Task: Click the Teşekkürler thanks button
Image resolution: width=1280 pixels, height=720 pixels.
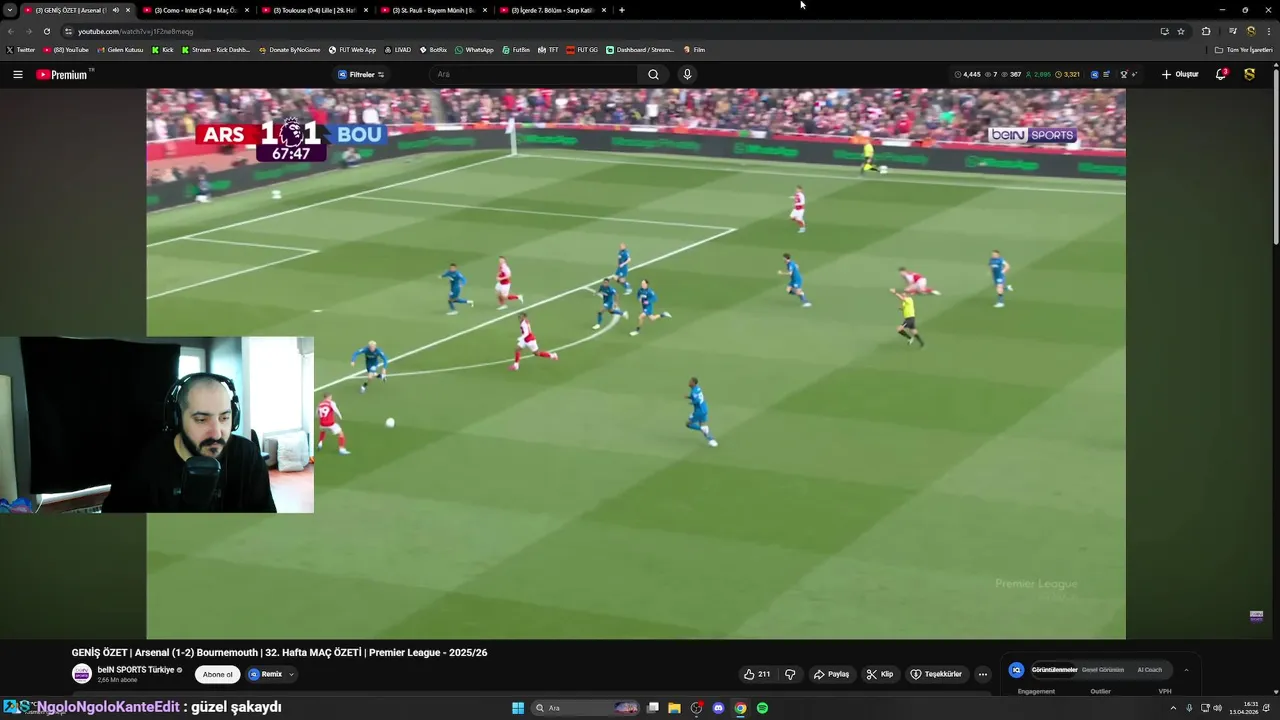Action: pyautogui.click(x=936, y=674)
